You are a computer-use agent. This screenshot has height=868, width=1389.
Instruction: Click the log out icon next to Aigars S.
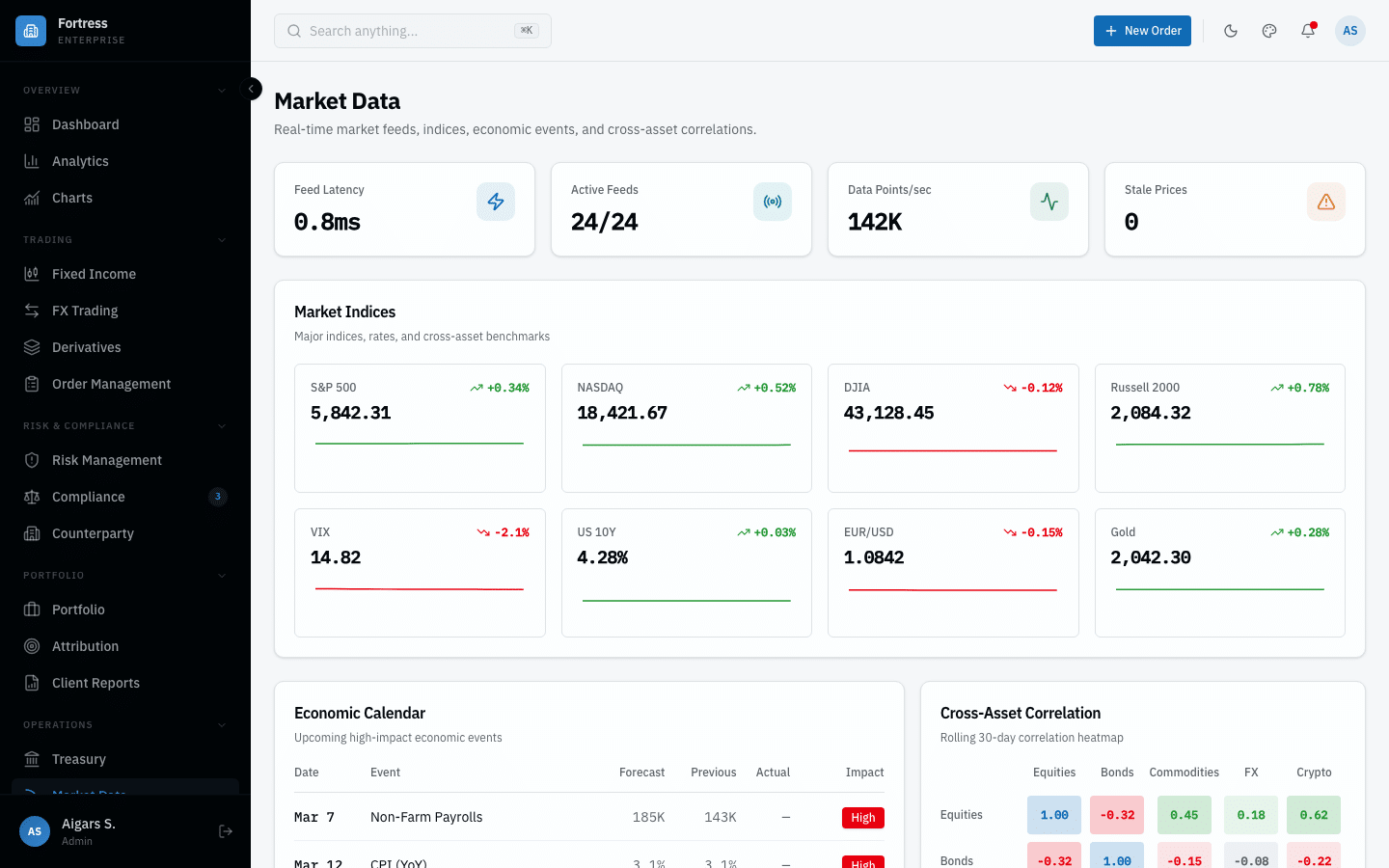(225, 831)
